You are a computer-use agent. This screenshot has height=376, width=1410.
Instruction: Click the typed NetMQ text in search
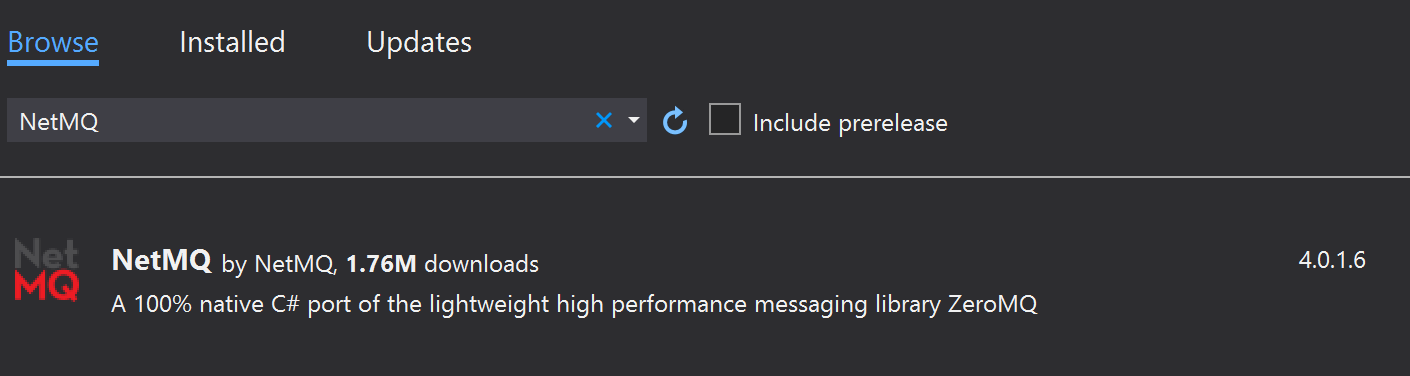59,122
